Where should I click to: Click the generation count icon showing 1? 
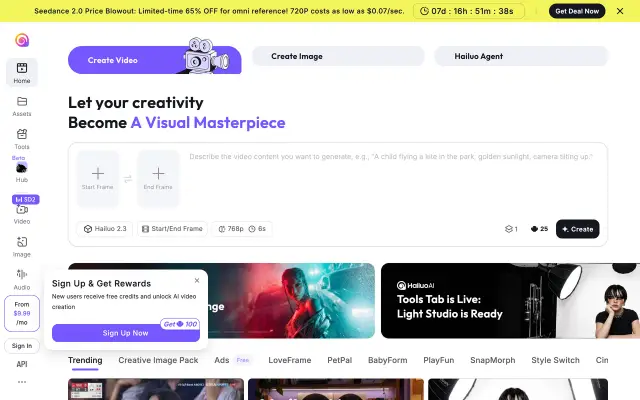point(511,229)
